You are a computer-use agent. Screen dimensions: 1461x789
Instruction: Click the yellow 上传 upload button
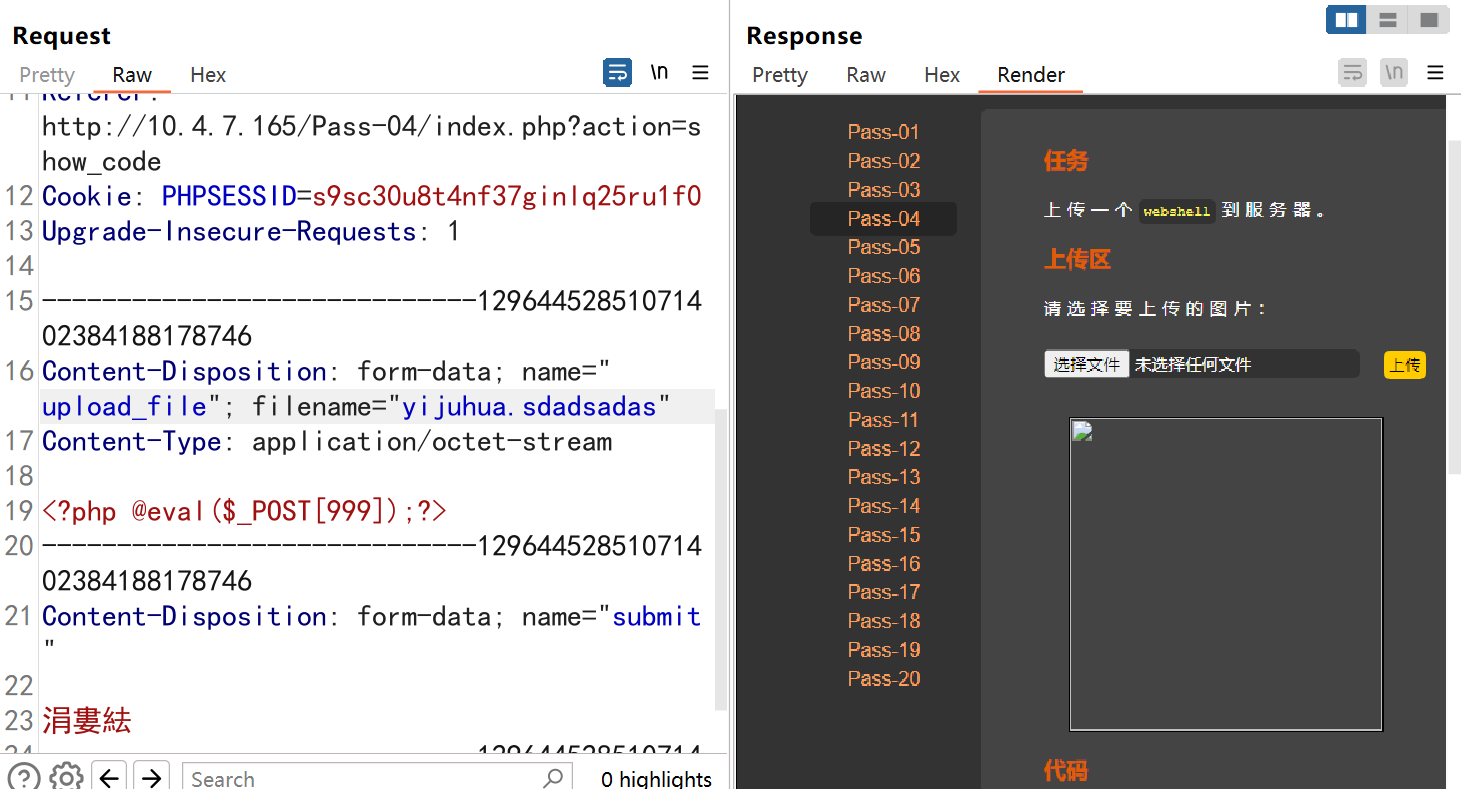click(x=1405, y=365)
